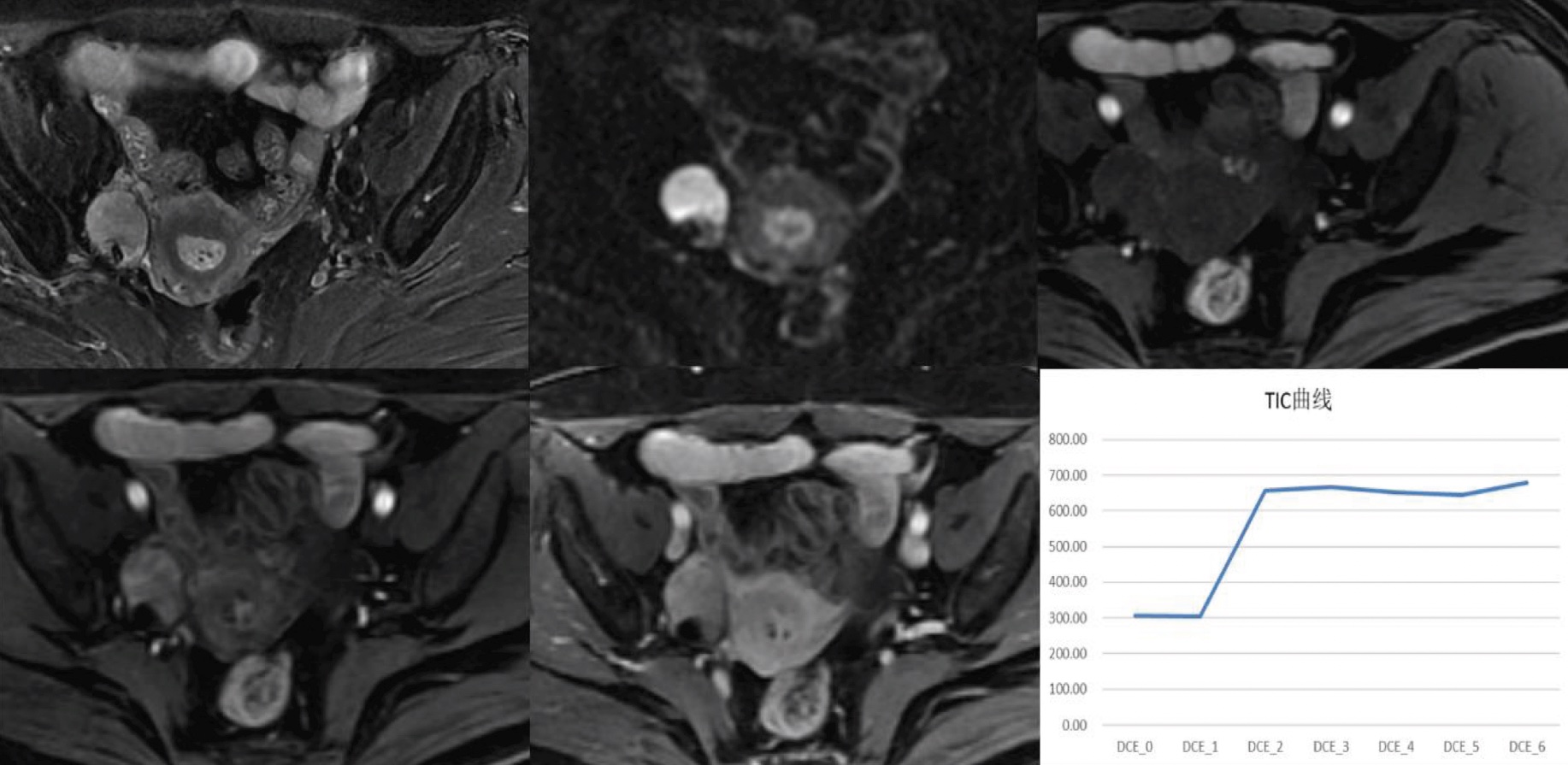Click the 0.00 y-axis value
1568x765 pixels.
[x=1074, y=725]
